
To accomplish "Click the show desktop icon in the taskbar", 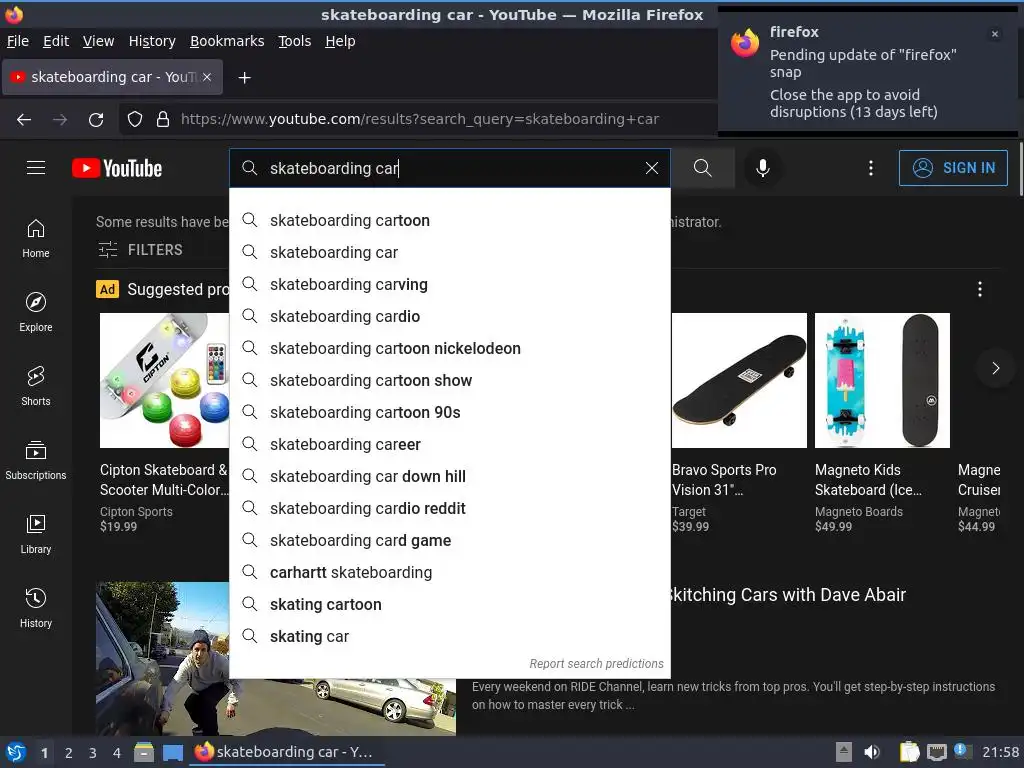I will (x=172, y=752).
